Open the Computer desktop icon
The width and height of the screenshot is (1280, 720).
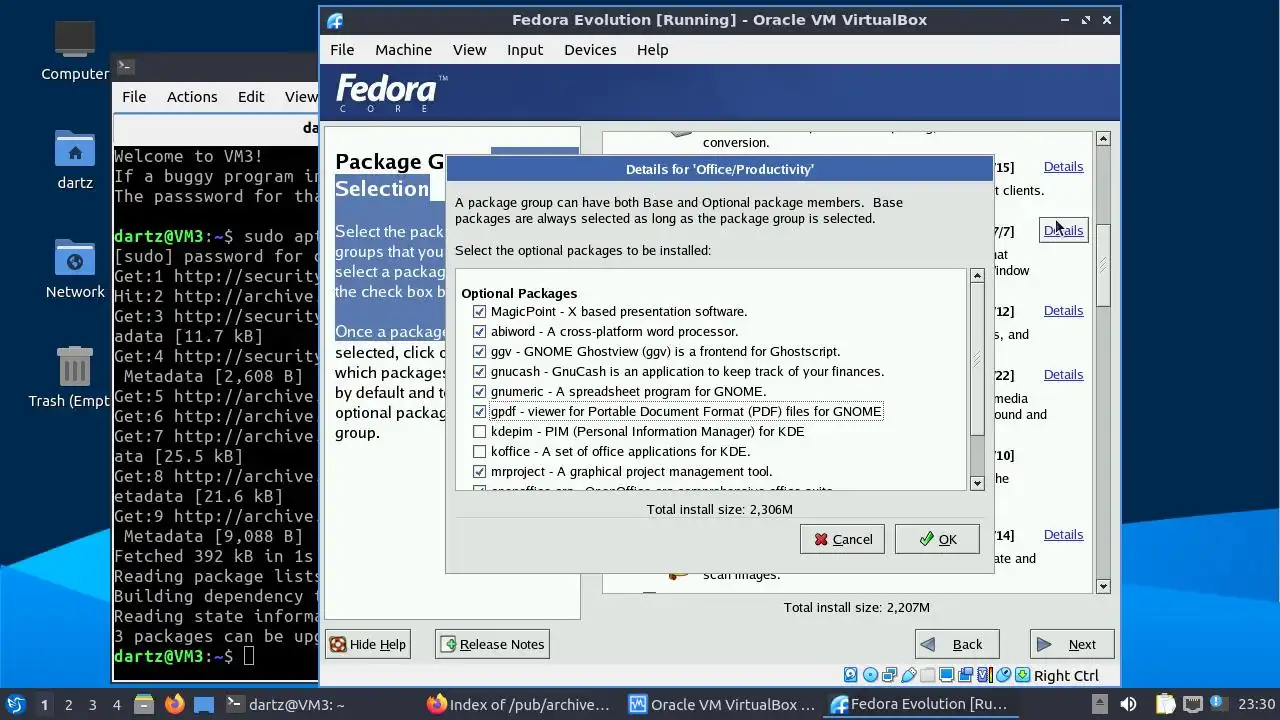(x=75, y=50)
